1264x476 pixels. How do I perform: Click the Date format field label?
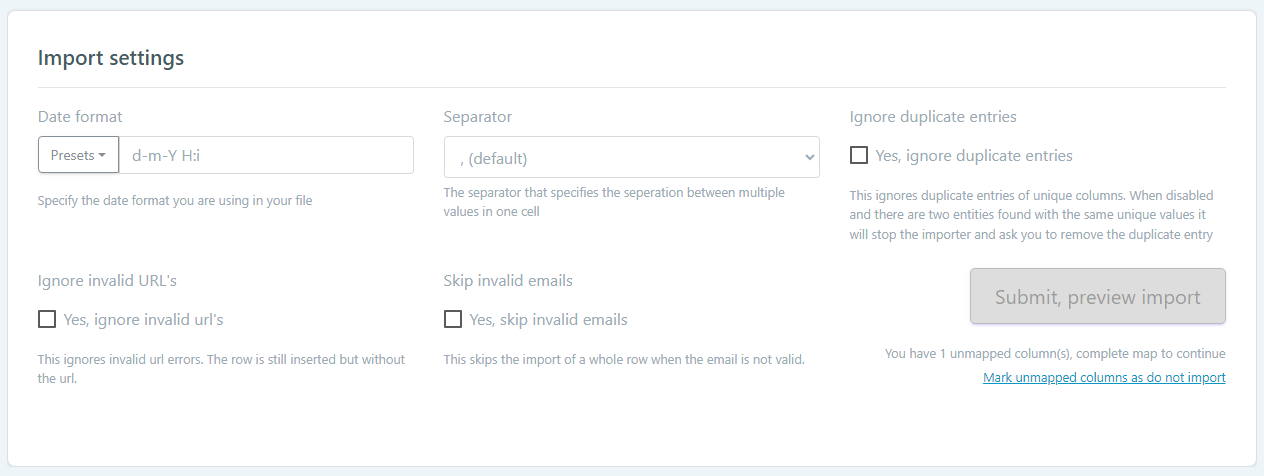pos(80,117)
